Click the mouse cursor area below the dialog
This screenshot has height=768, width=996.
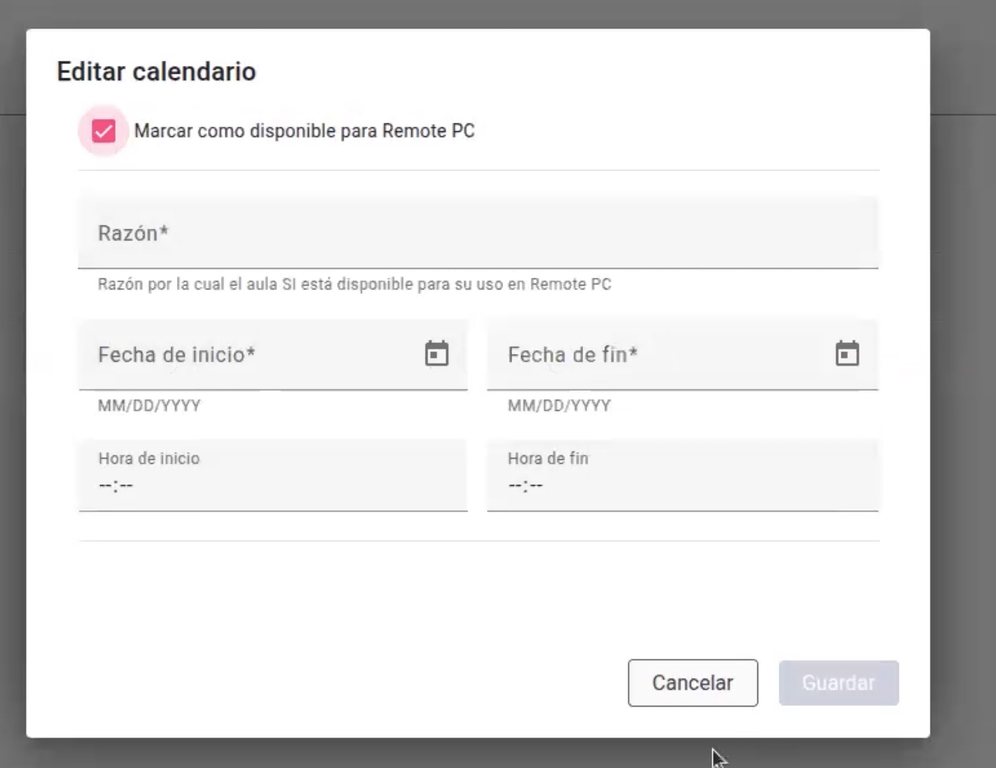(718, 758)
